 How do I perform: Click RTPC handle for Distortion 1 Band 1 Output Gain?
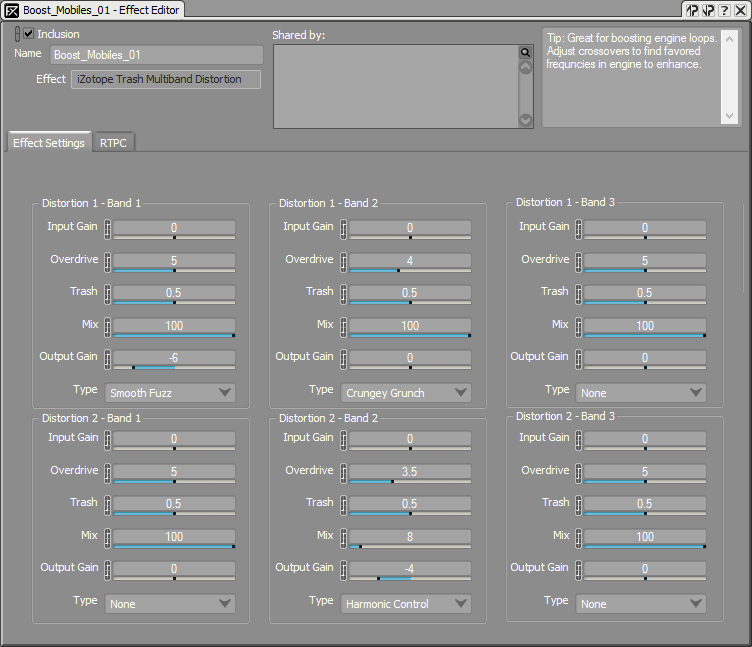click(x=107, y=360)
